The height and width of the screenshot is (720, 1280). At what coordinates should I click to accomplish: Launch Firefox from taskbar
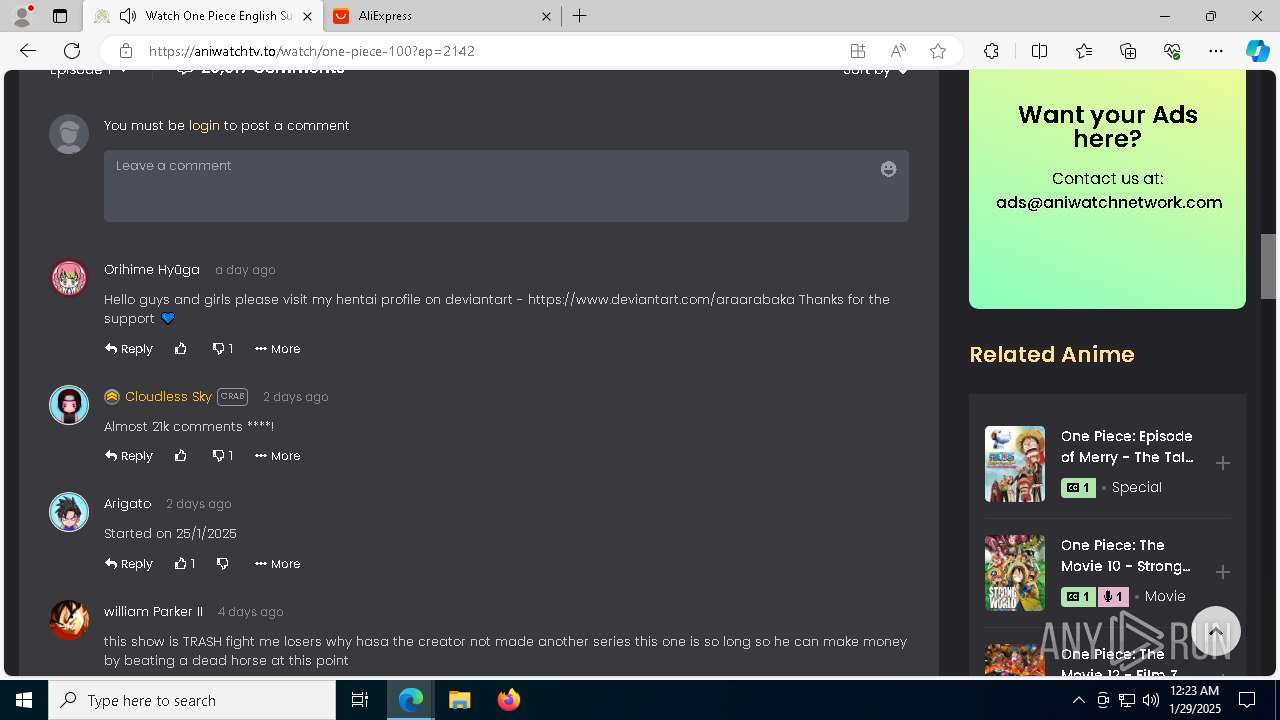(508, 700)
